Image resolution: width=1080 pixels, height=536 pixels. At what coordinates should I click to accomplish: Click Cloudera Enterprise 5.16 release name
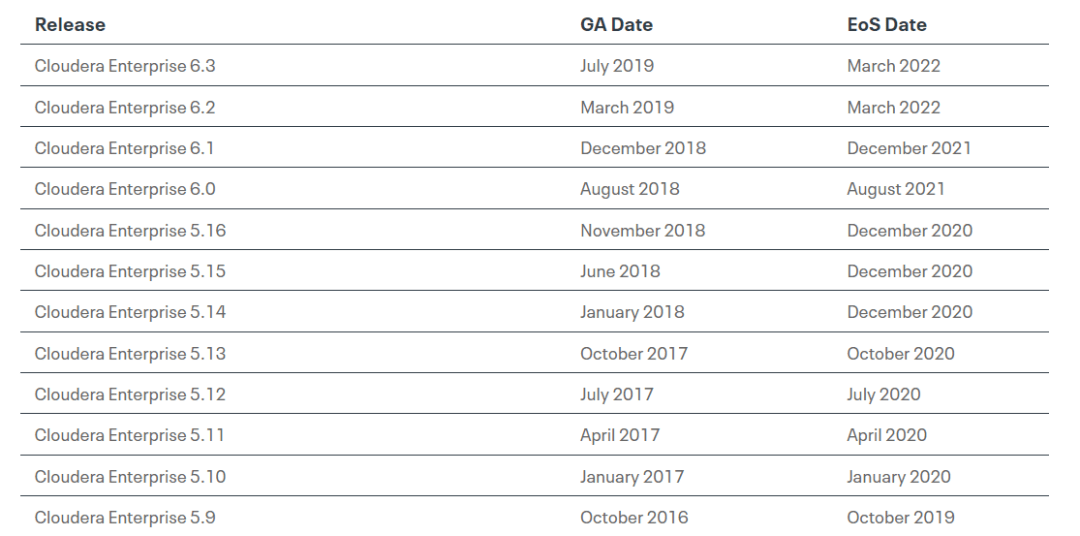point(130,230)
